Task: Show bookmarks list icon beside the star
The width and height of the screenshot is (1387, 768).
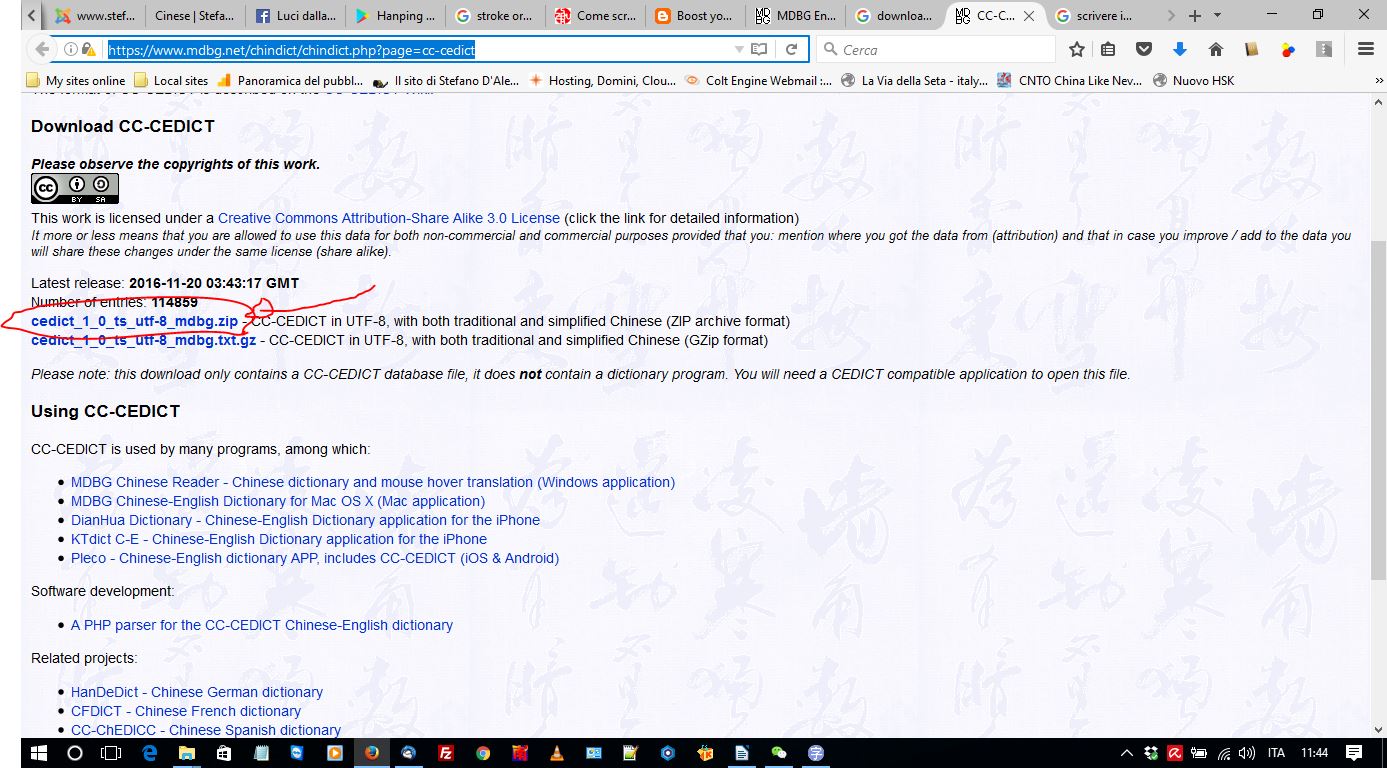Action: [1108, 49]
